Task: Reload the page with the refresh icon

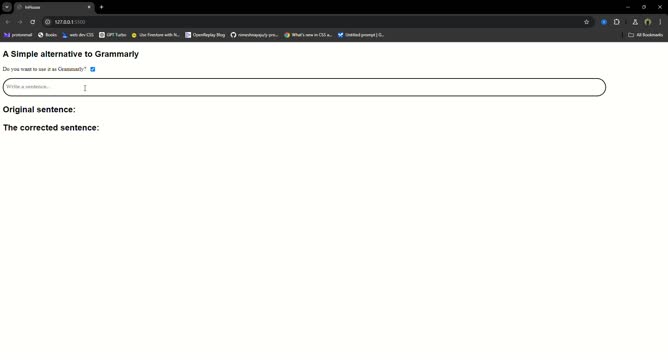Action: pos(32,22)
